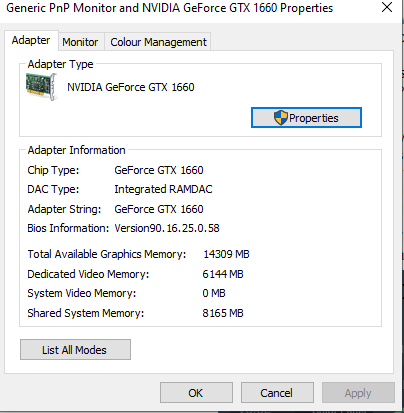Image resolution: width=404 pixels, height=413 pixels.
Task: Cancel the properties dialog
Action: 277,393
